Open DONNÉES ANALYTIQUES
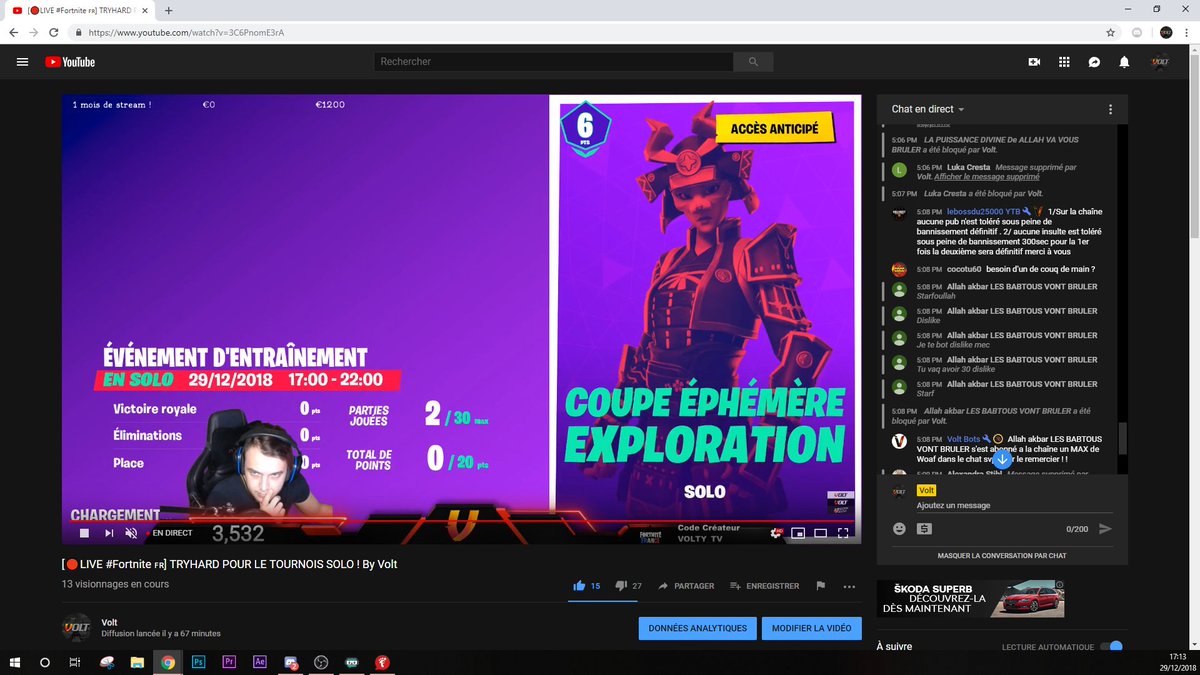Viewport: 1200px width, 675px height. (697, 628)
